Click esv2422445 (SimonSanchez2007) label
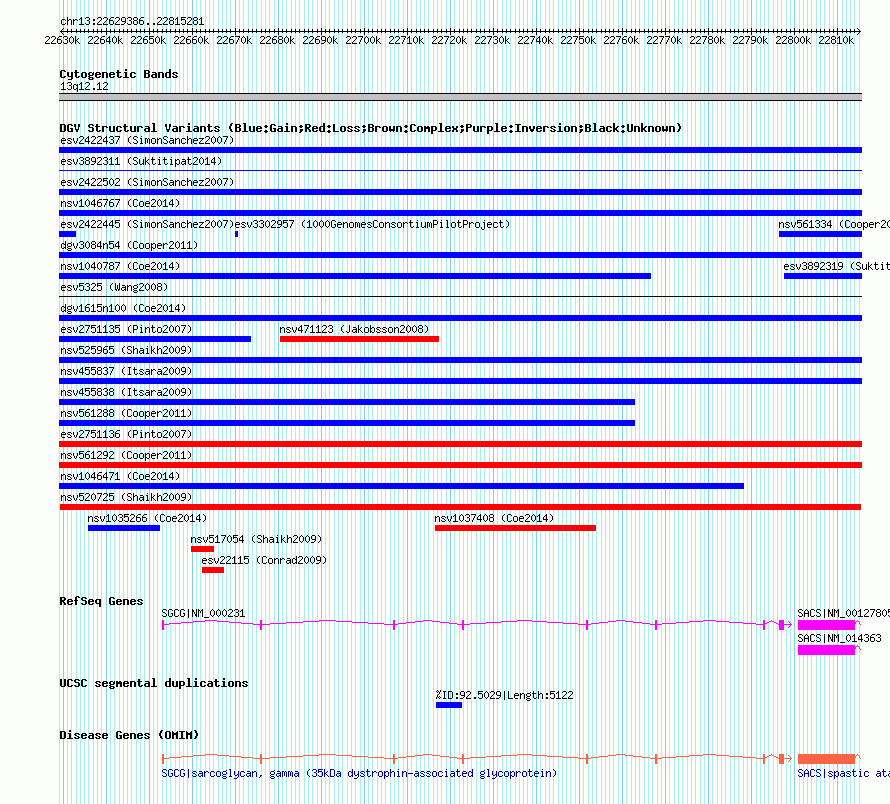This screenshot has height=804, width=890. click(147, 224)
